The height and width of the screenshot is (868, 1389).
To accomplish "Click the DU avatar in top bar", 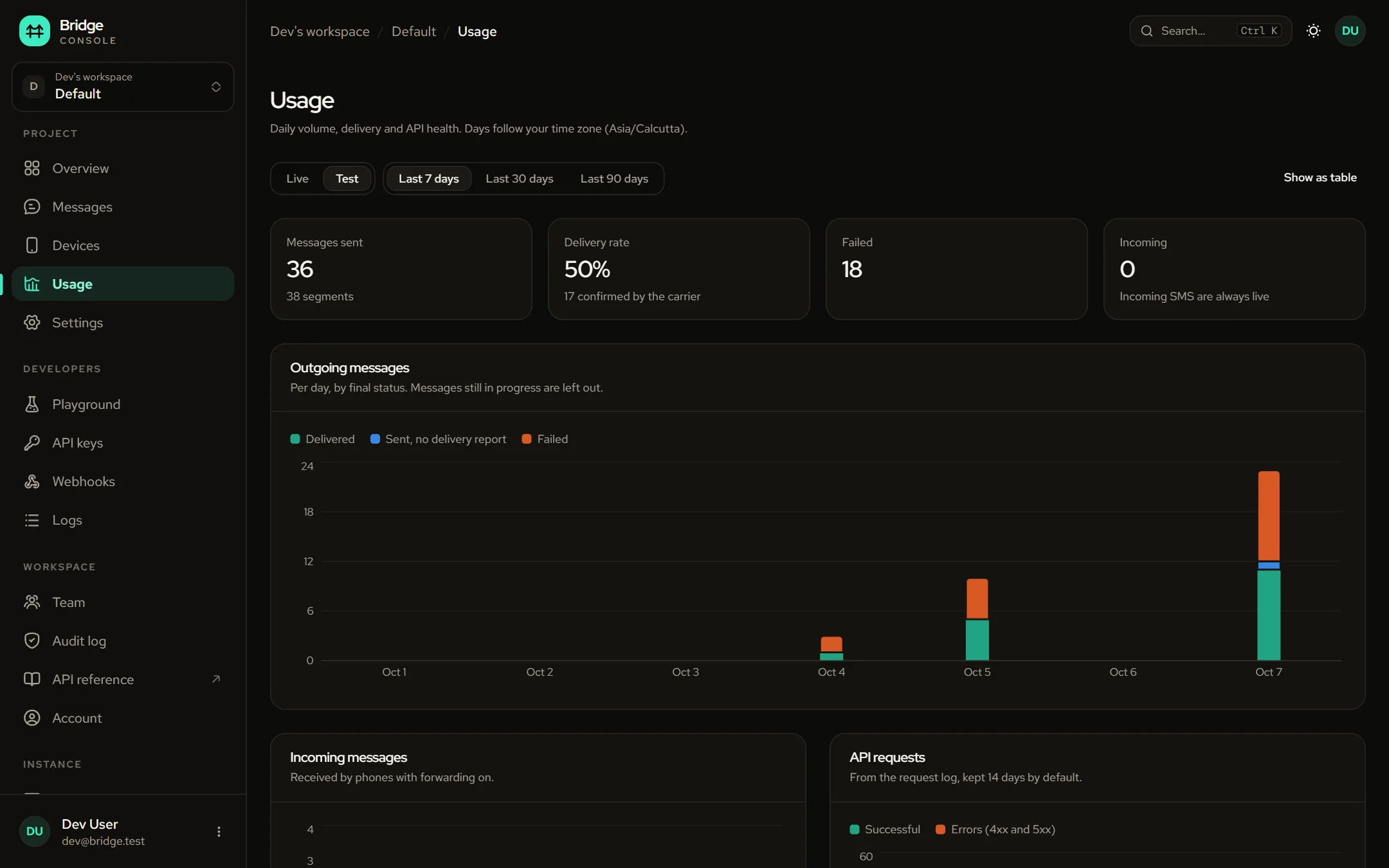I will click(x=1350, y=31).
